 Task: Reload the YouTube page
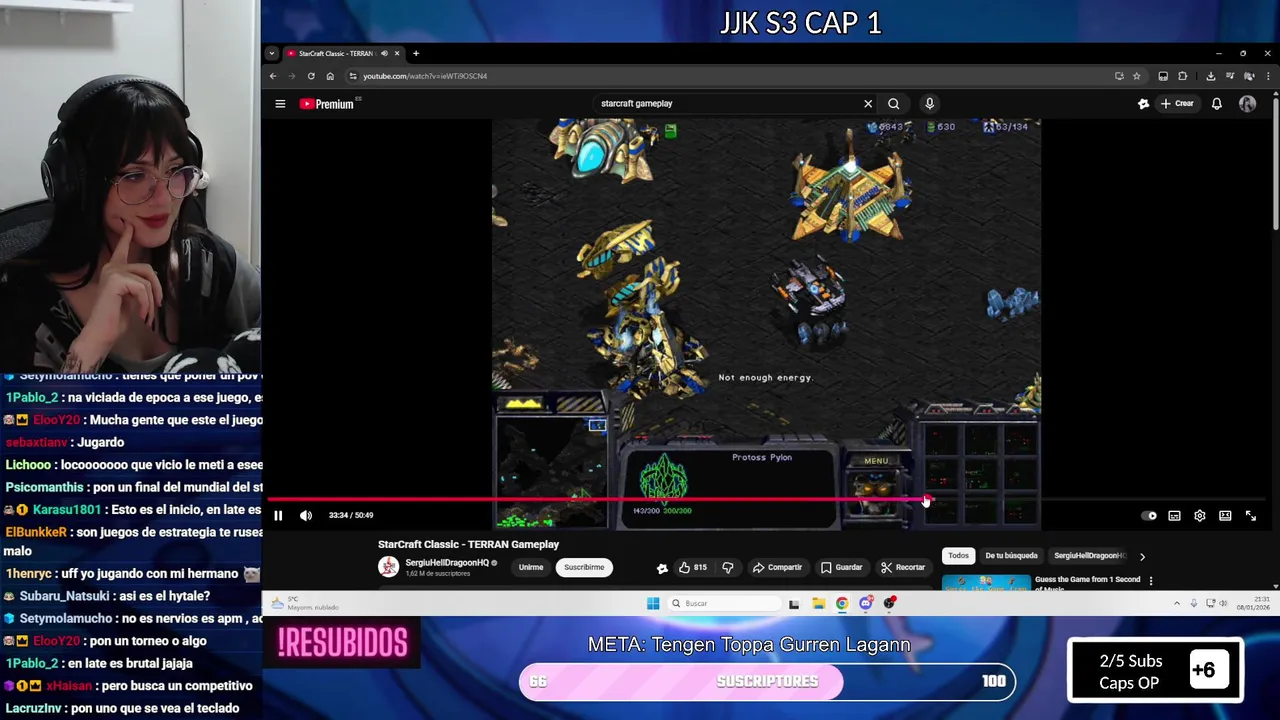tap(311, 76)
